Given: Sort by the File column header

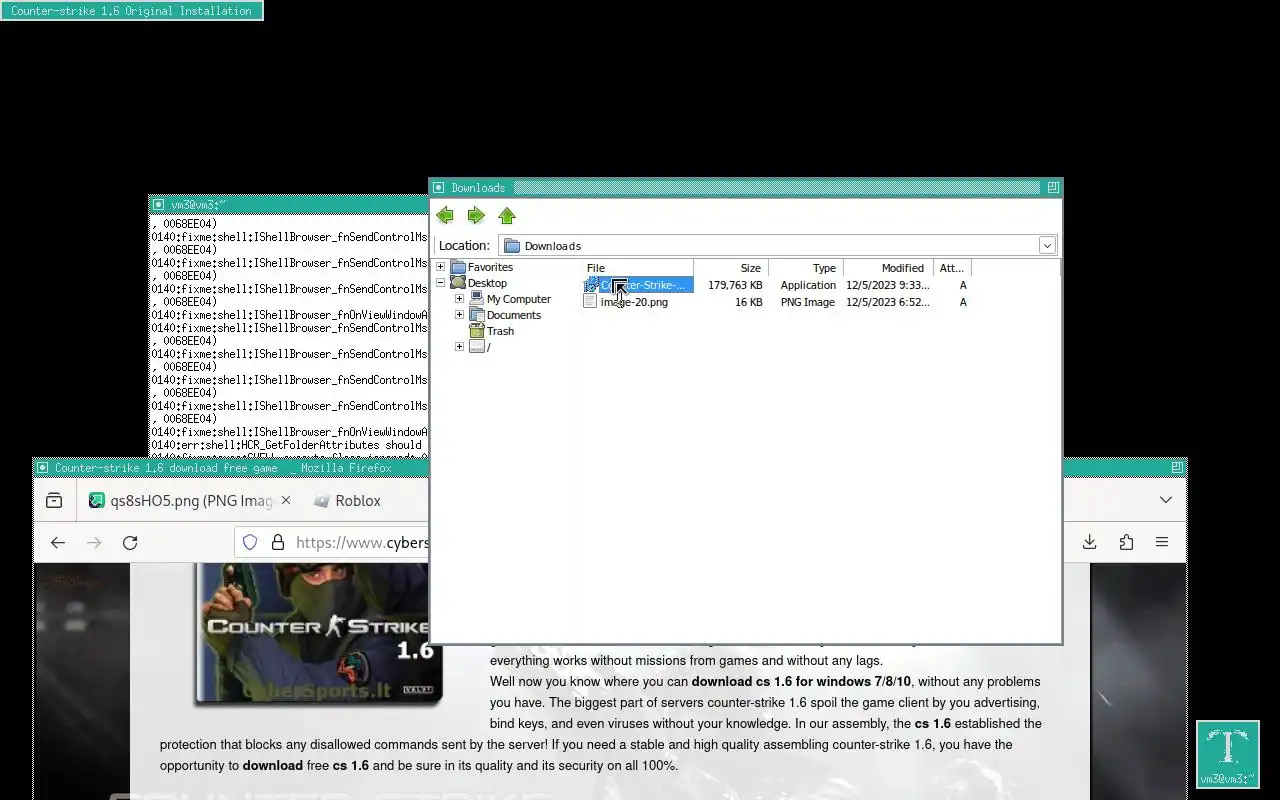Looking at the screenshot, I should (638, 268).
